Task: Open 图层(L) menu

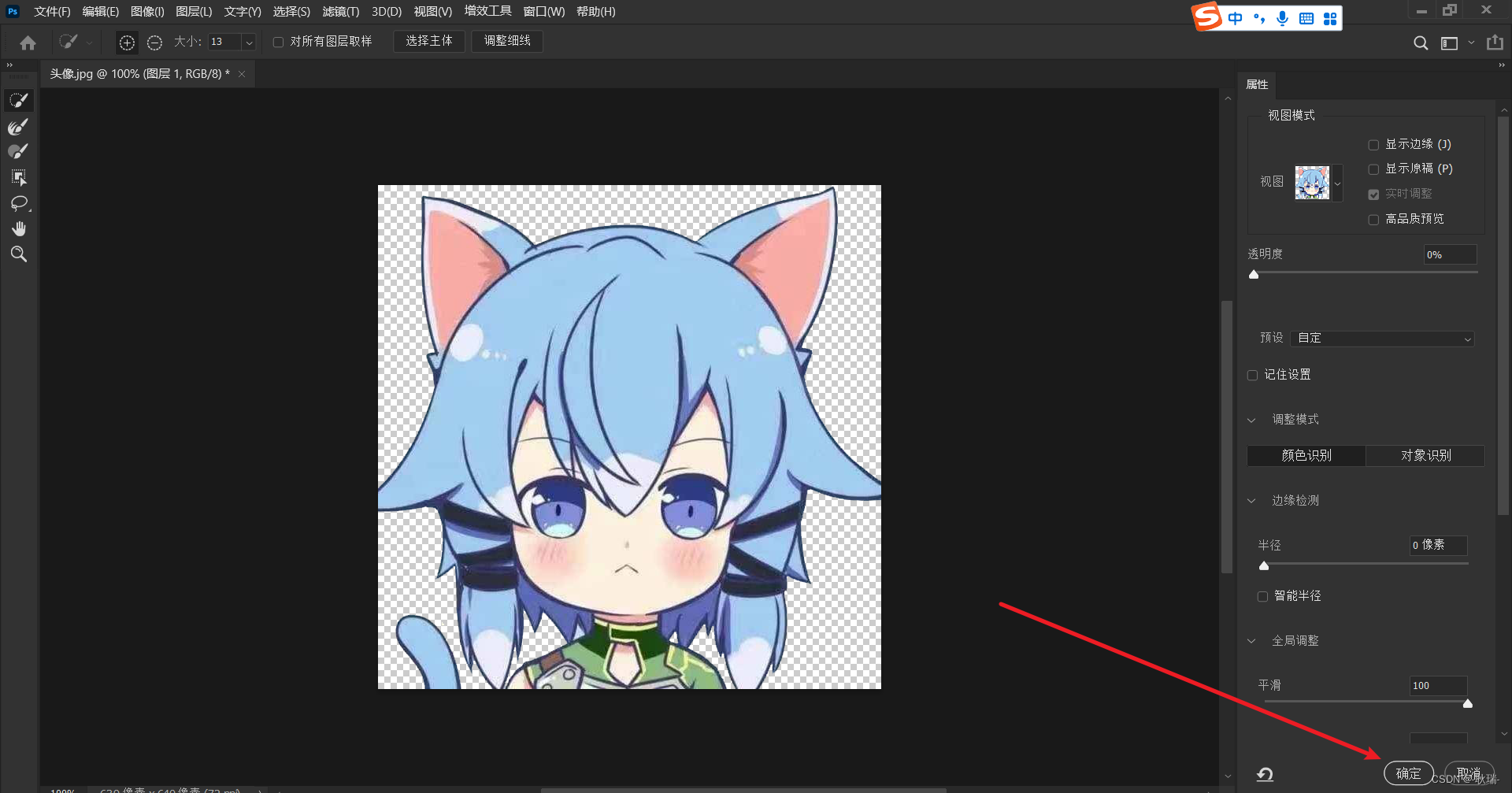Action: click(x=194, y=12)
